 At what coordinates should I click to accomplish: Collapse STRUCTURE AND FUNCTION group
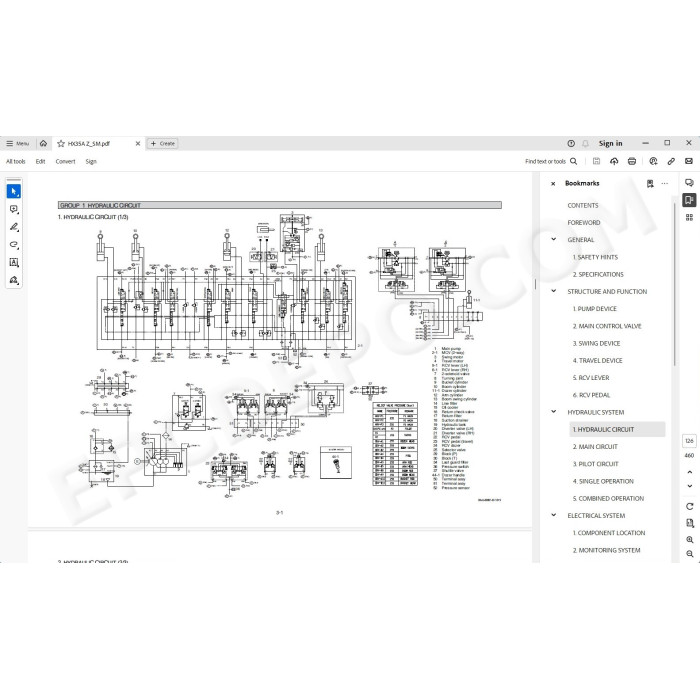pyautogui.click(x=554, y=291)
